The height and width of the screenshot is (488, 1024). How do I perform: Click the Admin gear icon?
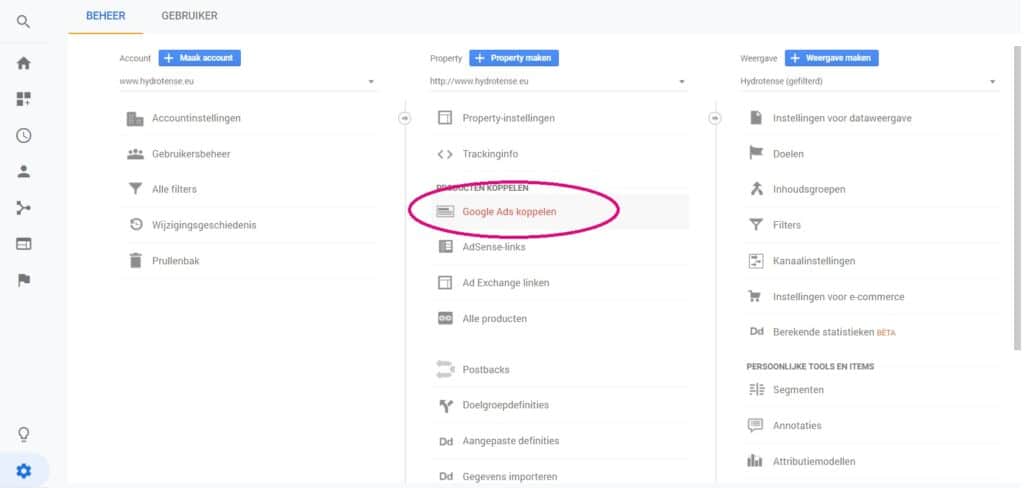pyautogui.click(x=23, y=471)
